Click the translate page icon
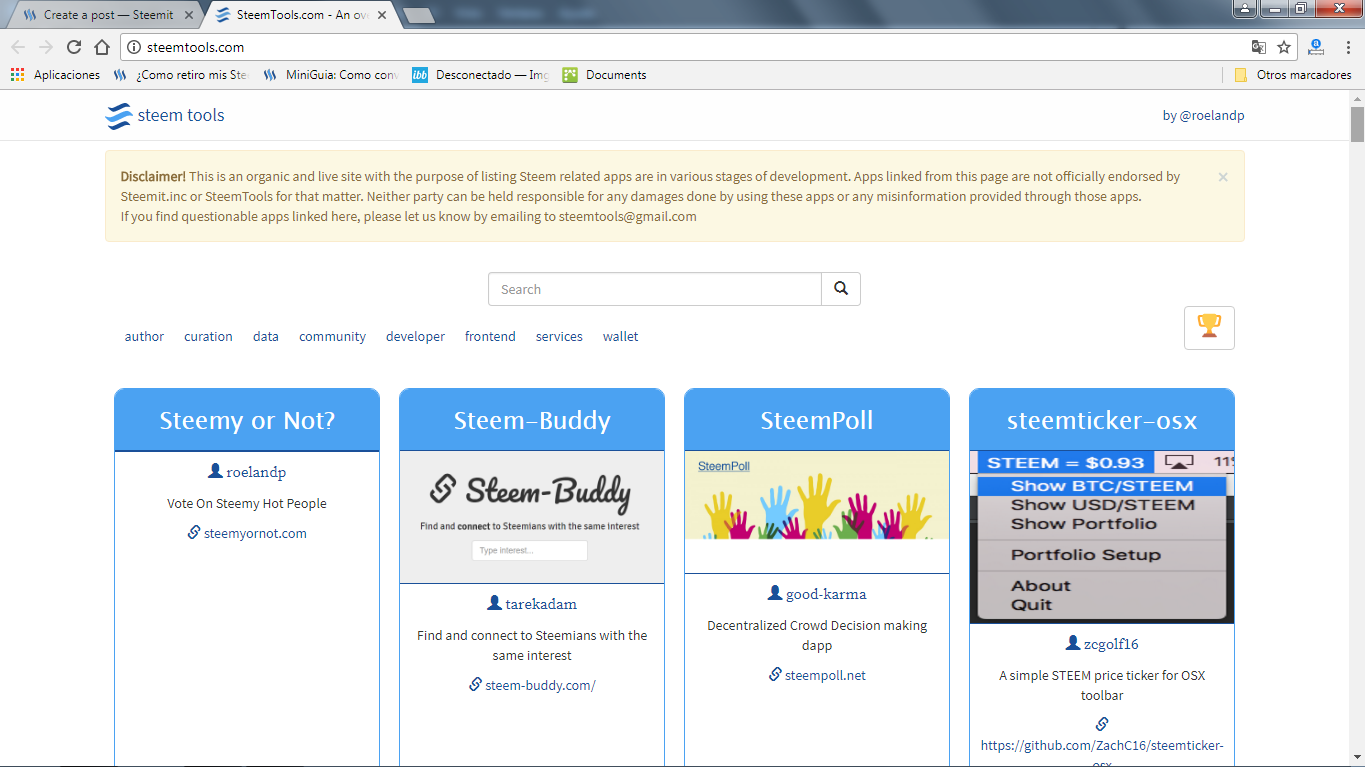 [x=1259, y=47]
